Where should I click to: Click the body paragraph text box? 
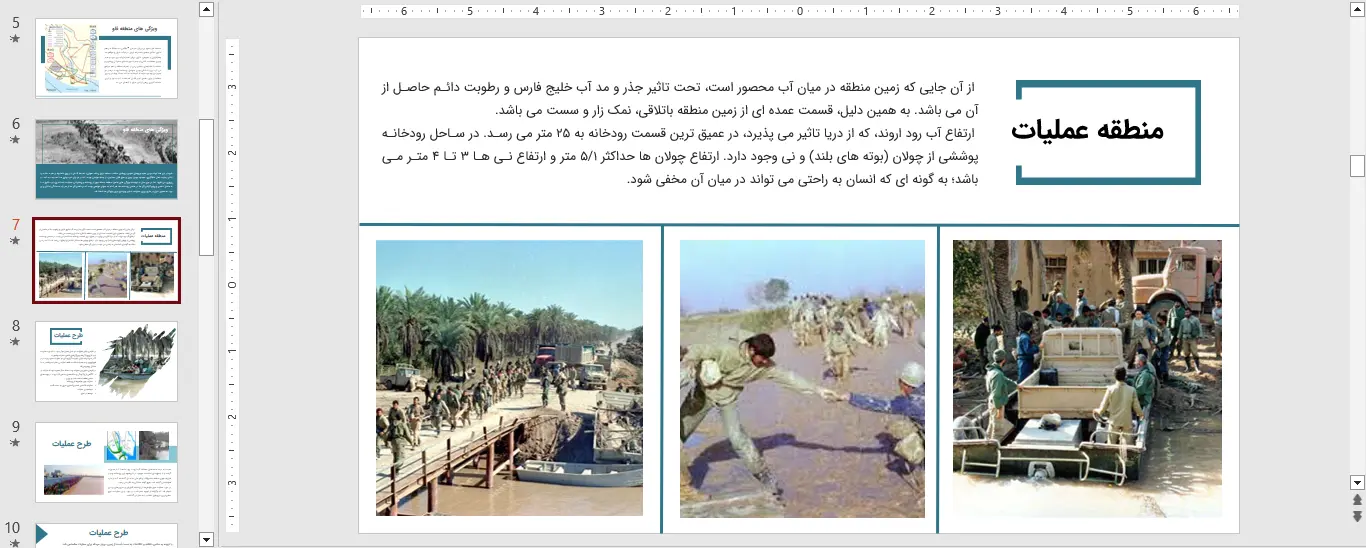click(680, 134)
